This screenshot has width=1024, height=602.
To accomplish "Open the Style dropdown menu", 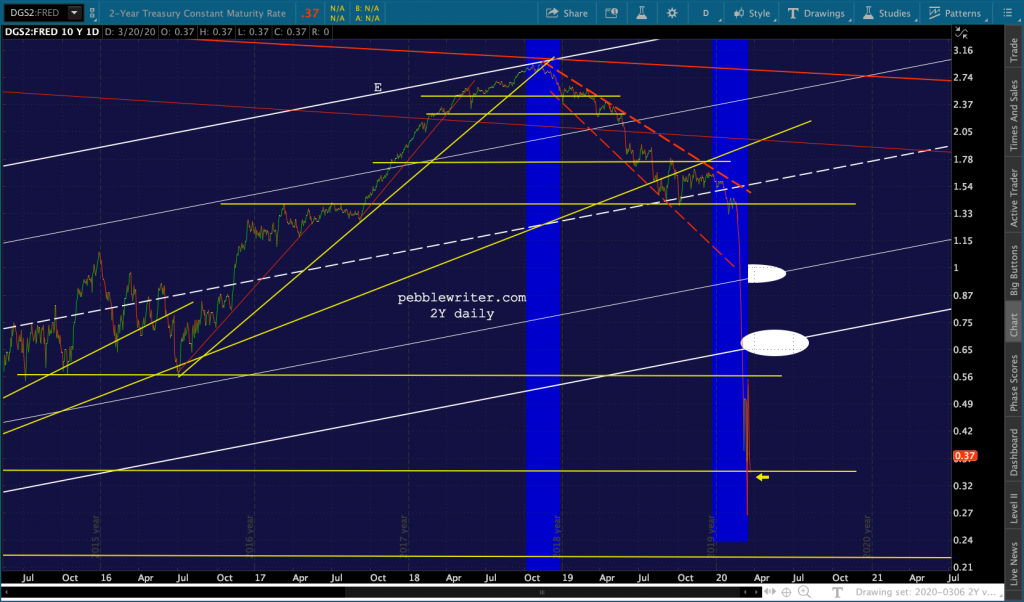I will [752, 13].
